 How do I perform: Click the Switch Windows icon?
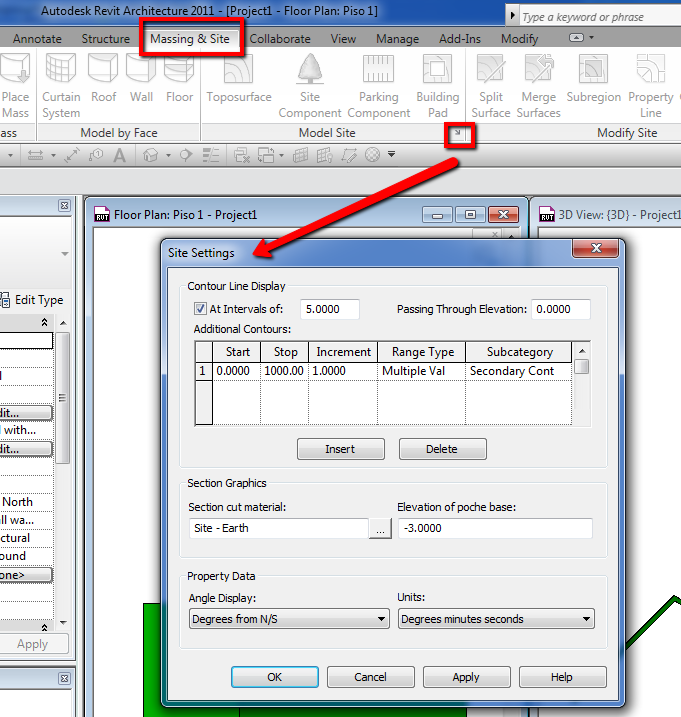(266, 155)
